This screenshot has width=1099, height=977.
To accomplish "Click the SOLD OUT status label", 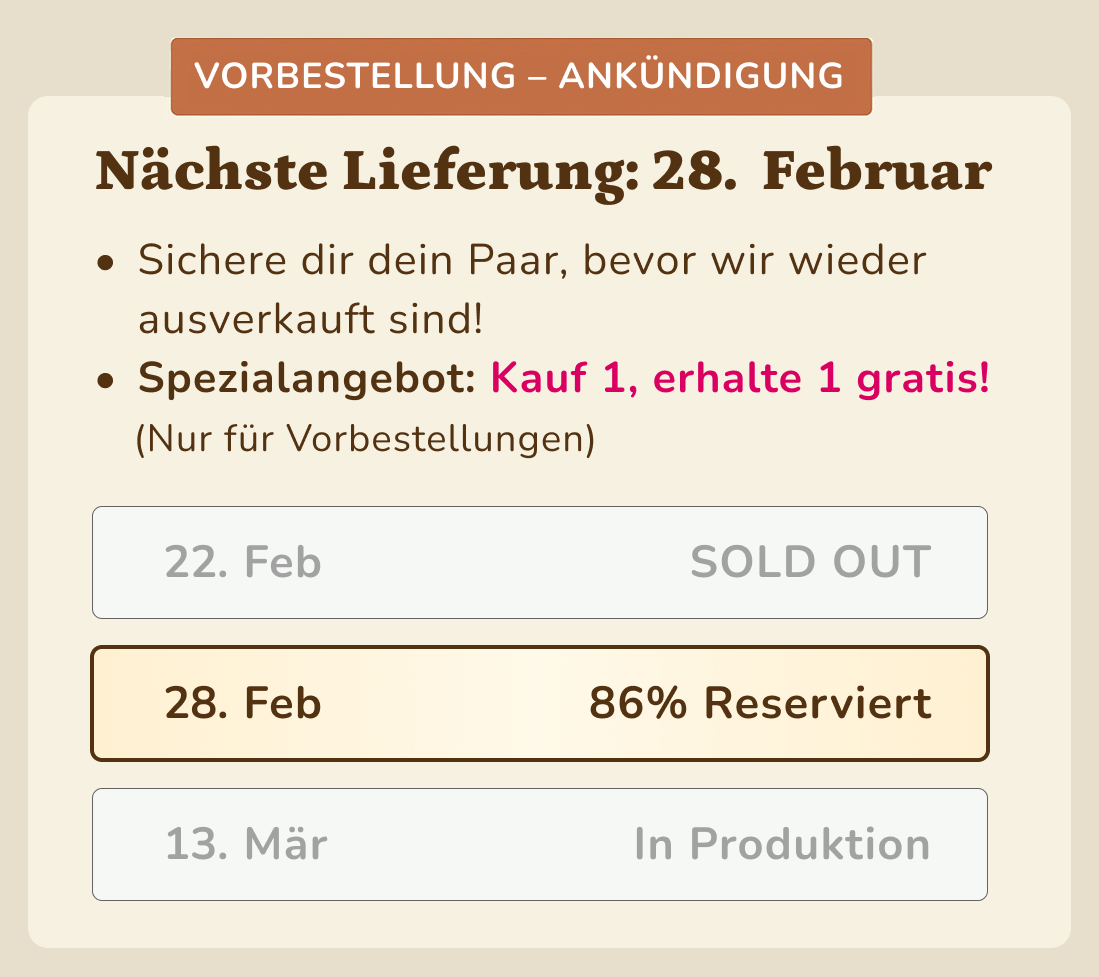I will (810, 562).
